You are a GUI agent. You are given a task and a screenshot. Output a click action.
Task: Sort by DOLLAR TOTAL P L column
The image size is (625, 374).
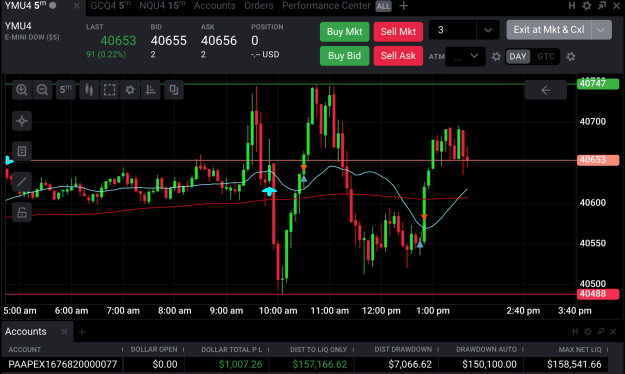pyautogui.click(x=232, y=350)
